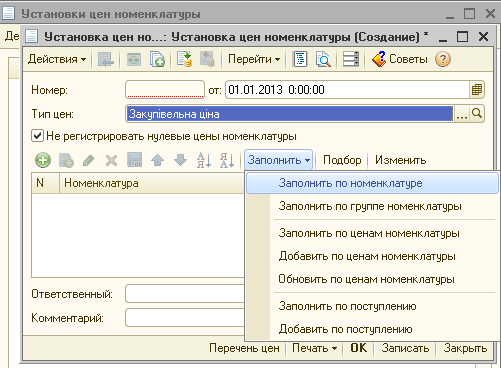
Task: Toggle Не регистрировать нулевые цены checkbox
Action: pyautogui.click(x=37, y=136)
